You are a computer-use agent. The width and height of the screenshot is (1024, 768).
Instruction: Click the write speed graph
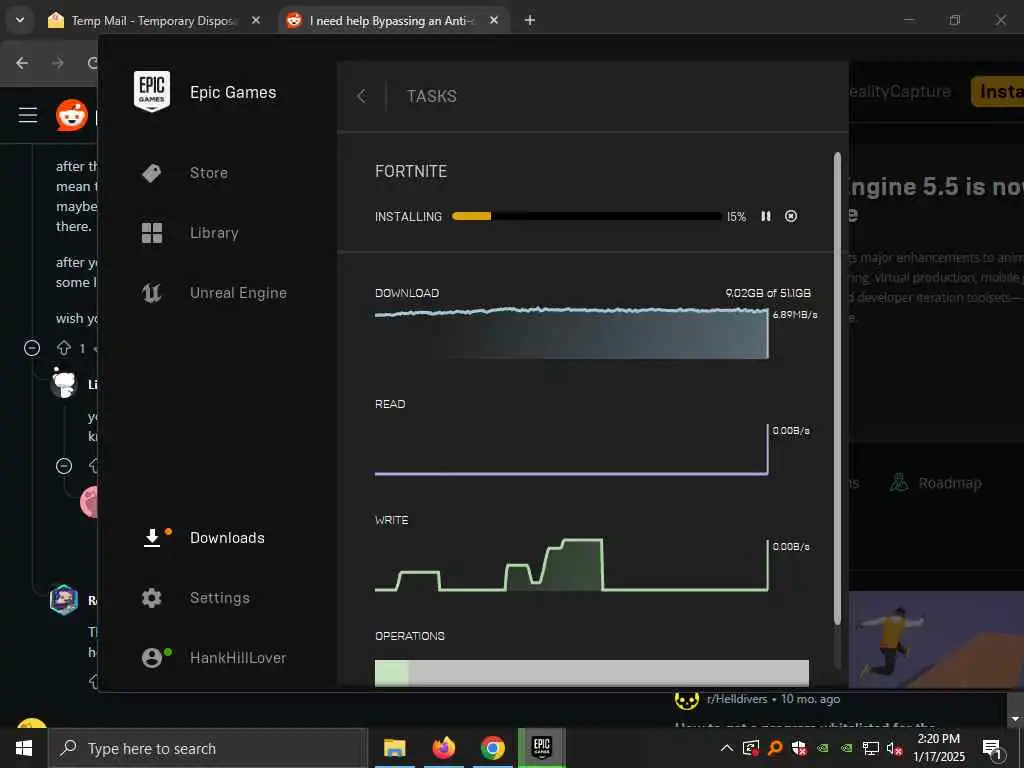point(571,565)
